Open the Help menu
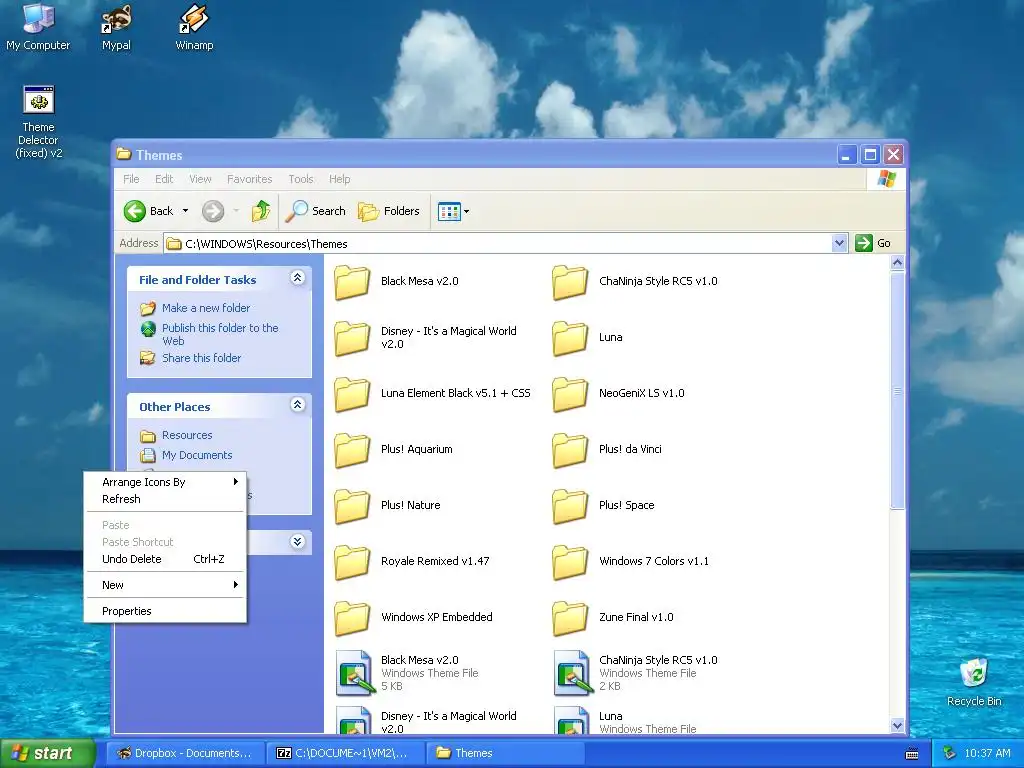Screen dimensions: 1024x768 pyautogui.click(x=339, y=179)
